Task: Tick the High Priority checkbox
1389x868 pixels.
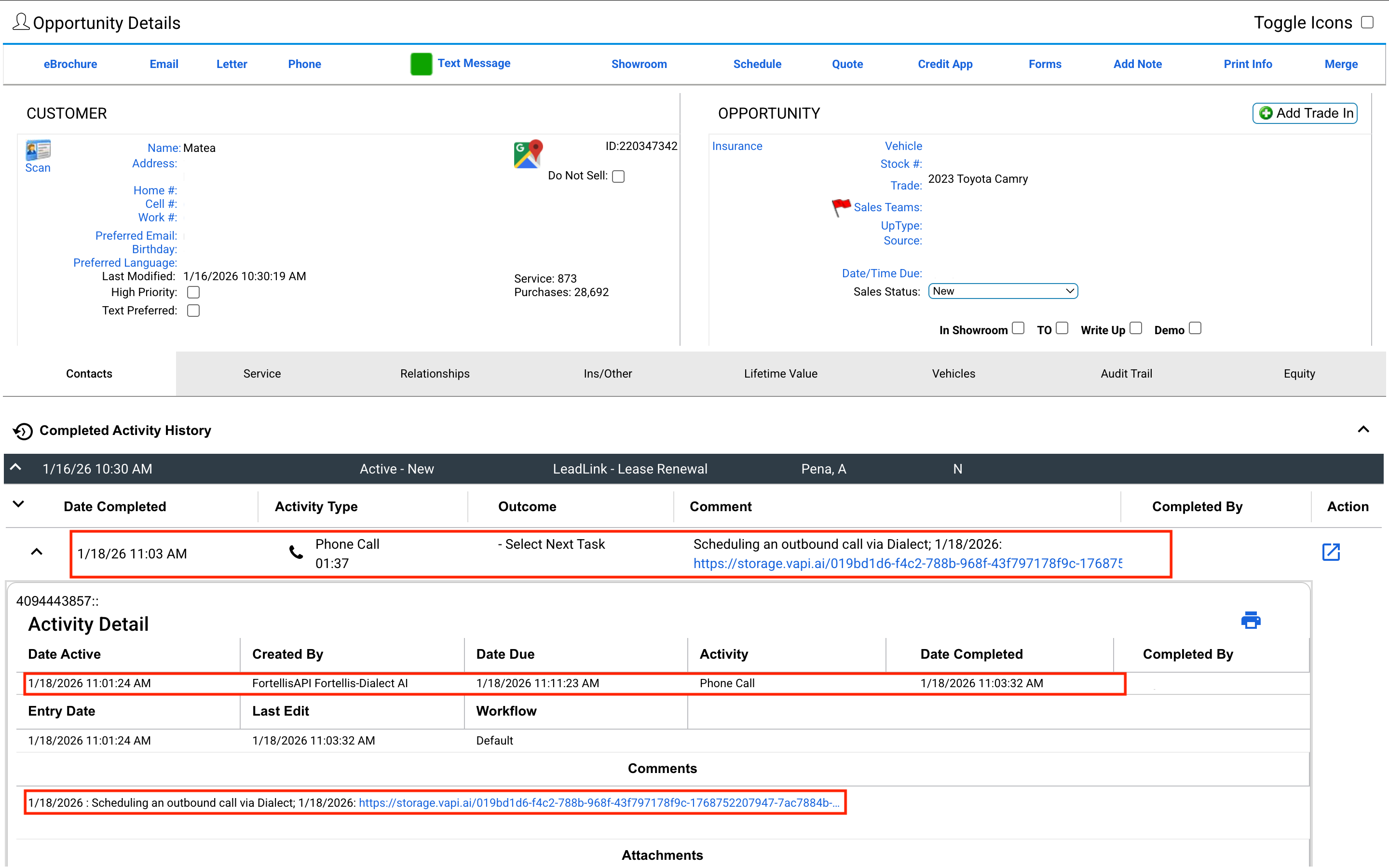Action: tap(193, 292)
